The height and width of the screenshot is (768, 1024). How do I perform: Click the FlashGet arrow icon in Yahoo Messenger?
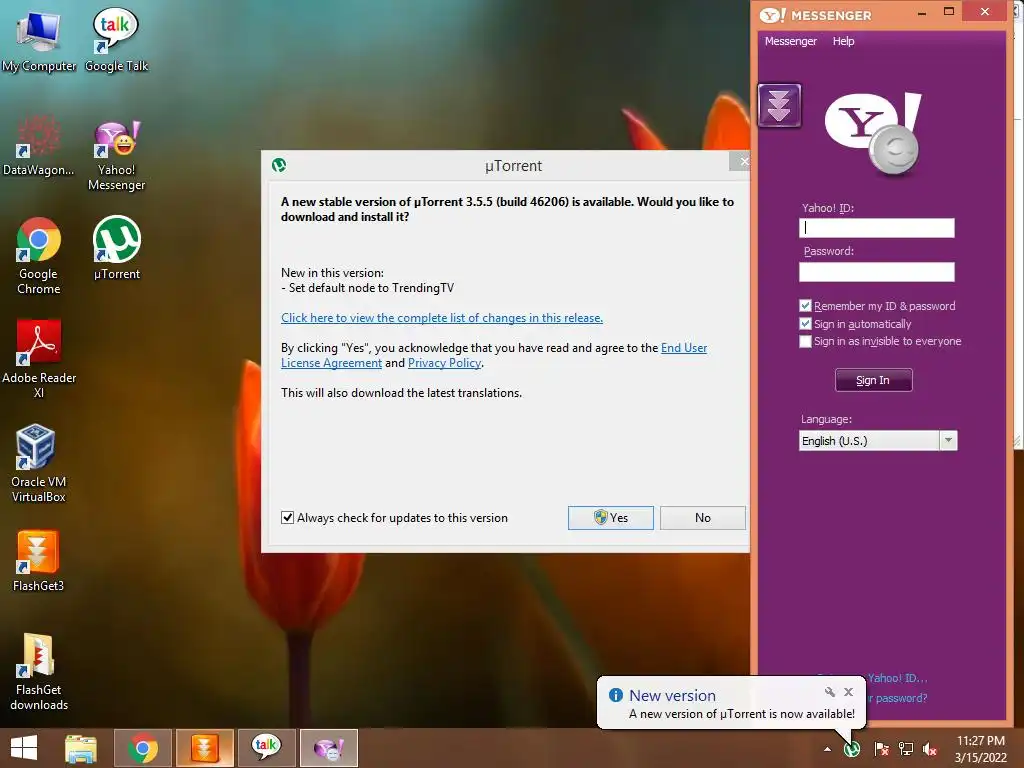point(779,105)
